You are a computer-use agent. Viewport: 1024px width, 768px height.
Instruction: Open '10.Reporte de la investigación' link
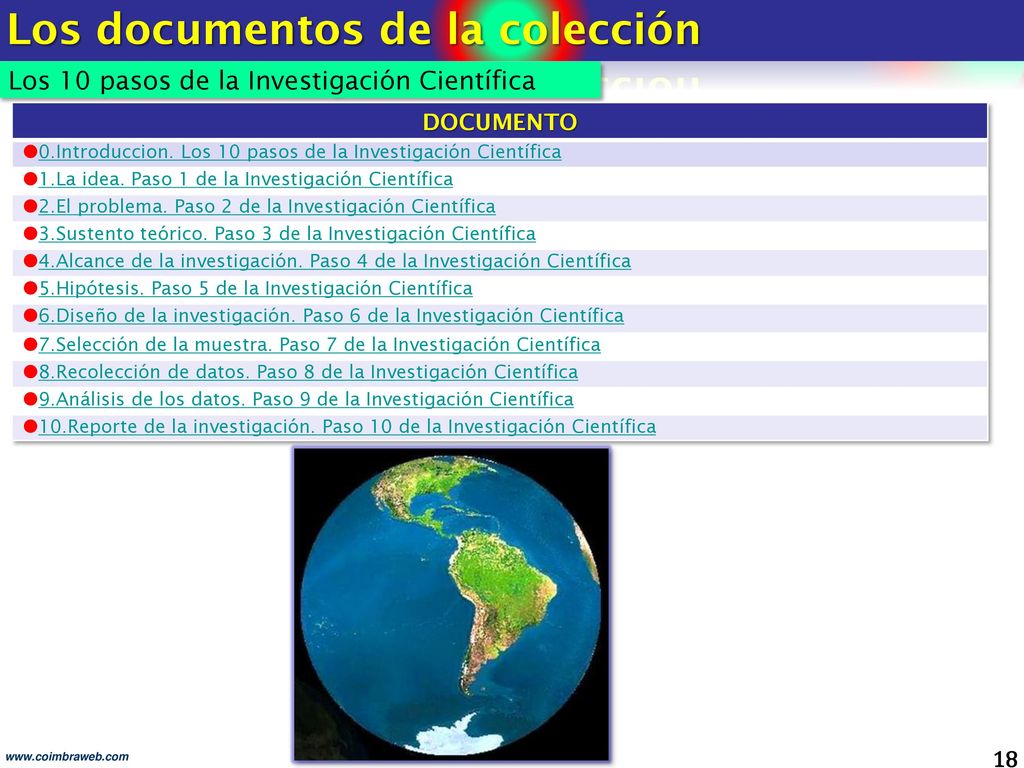pyautogui.click(x=347, y=427)
